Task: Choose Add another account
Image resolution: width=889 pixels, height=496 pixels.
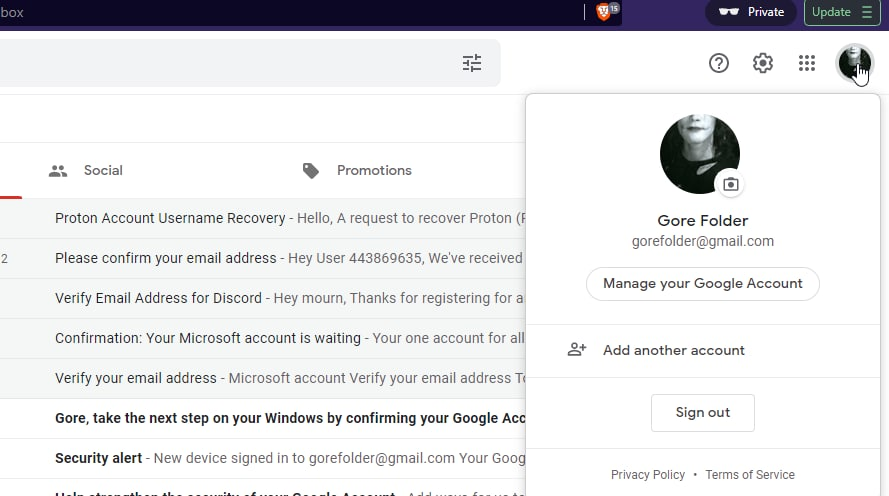Action: pyautogui.click(x=702, y=350)
